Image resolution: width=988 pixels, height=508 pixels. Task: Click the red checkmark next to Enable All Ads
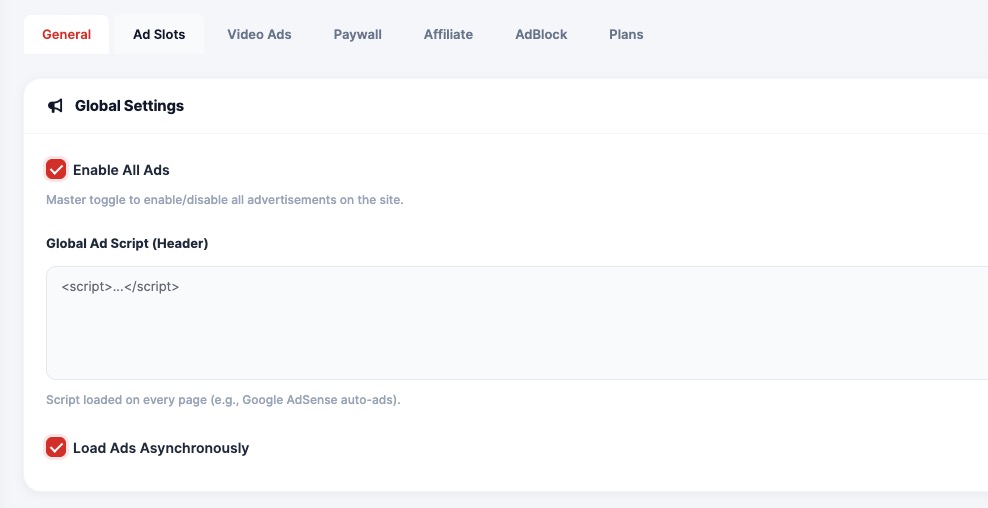56,170
